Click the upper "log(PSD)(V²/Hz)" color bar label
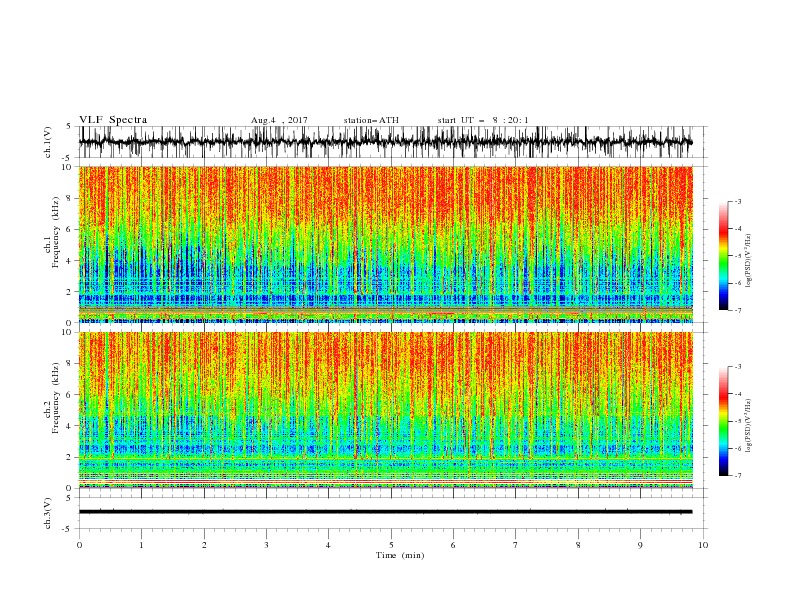 749,261
